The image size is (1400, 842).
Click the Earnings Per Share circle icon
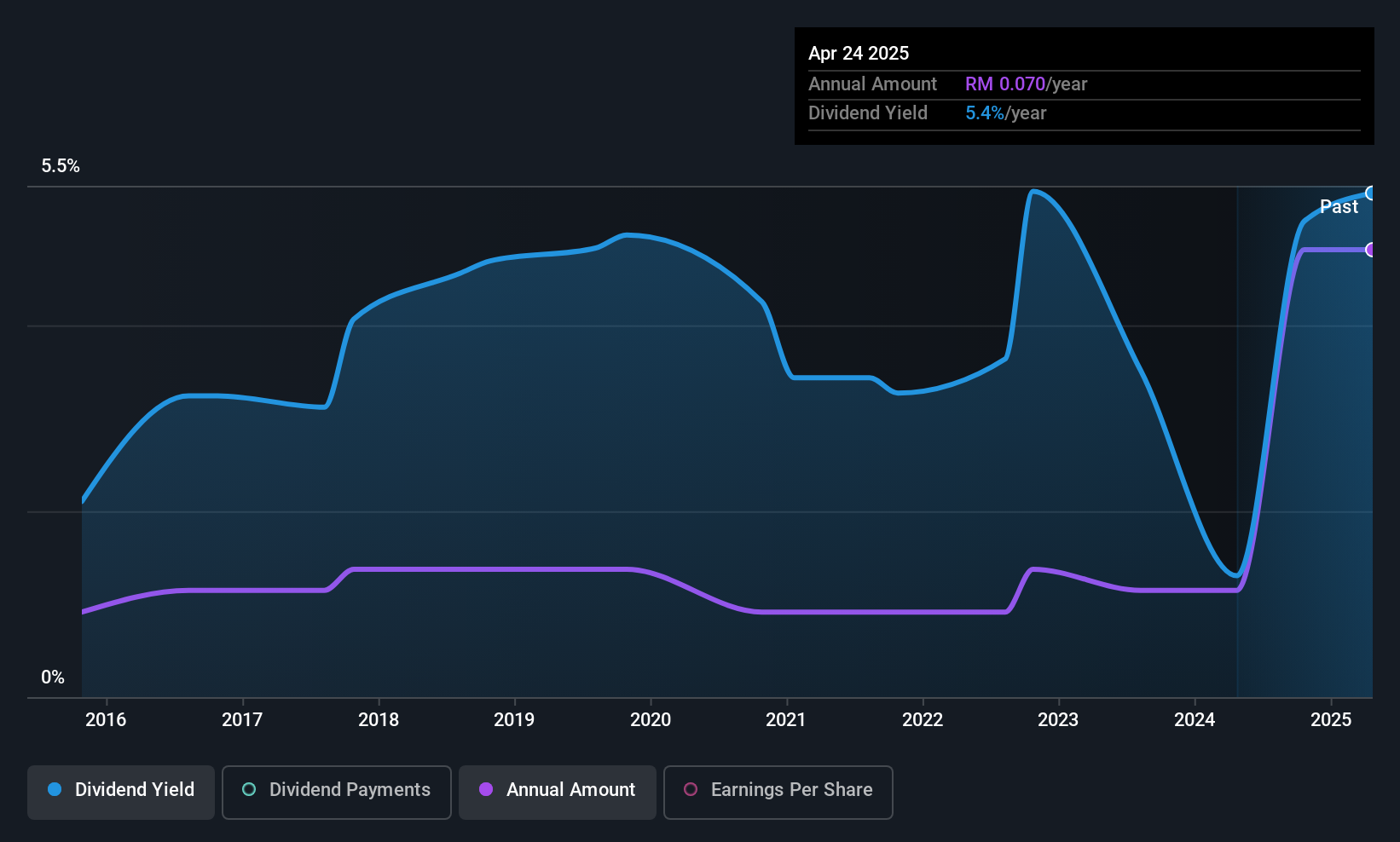coord(691,790)
